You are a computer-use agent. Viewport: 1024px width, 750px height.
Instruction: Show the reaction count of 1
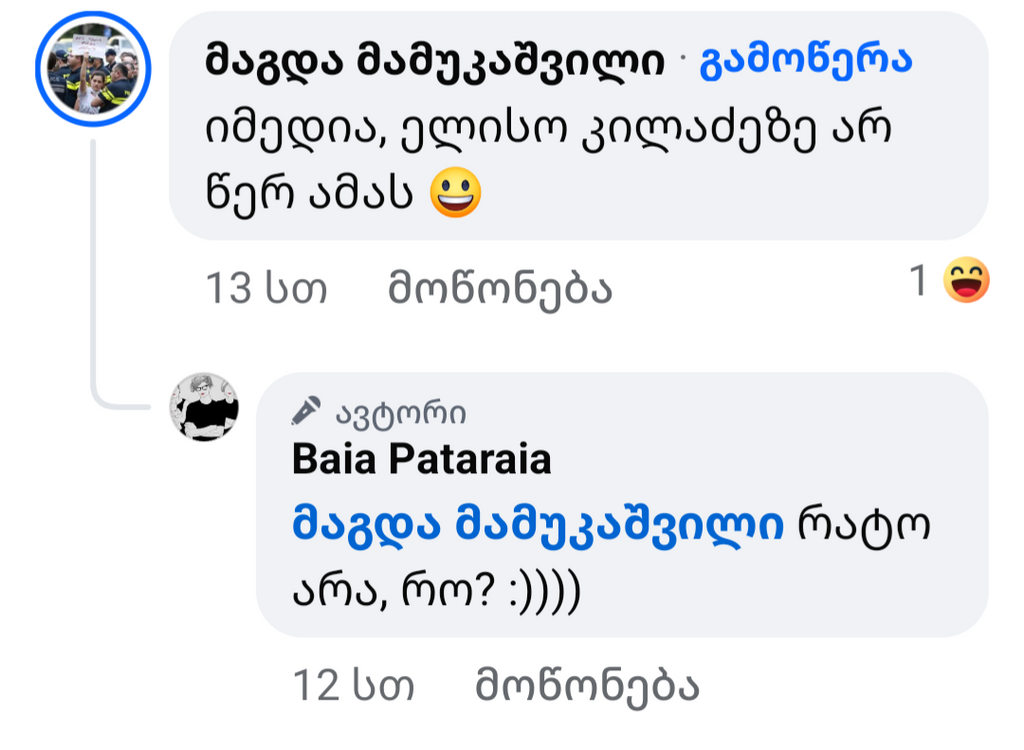(919, 283)
